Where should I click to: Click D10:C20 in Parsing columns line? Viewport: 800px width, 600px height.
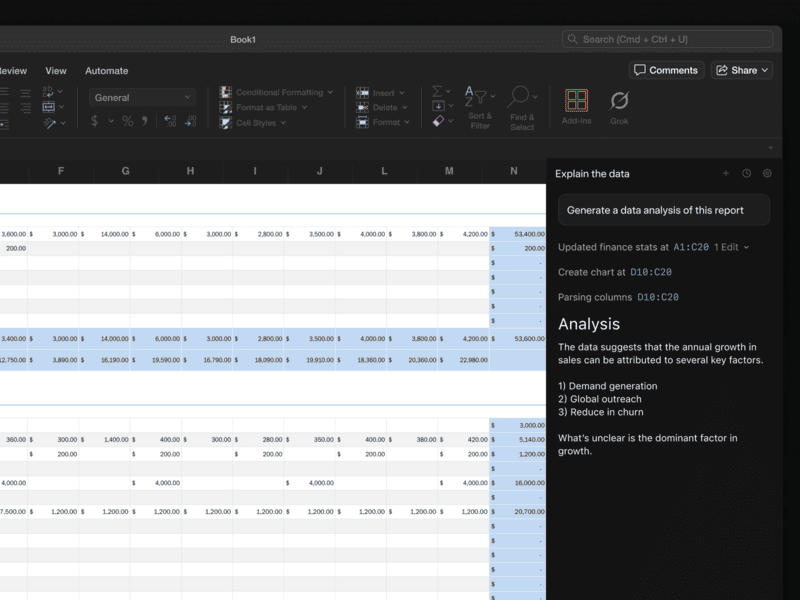point(658,297)
